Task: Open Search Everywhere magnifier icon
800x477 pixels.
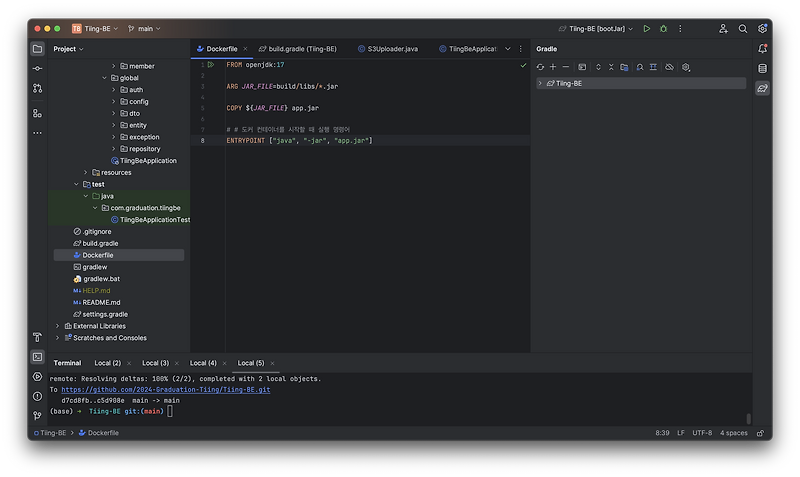Action: pos(743,29)
